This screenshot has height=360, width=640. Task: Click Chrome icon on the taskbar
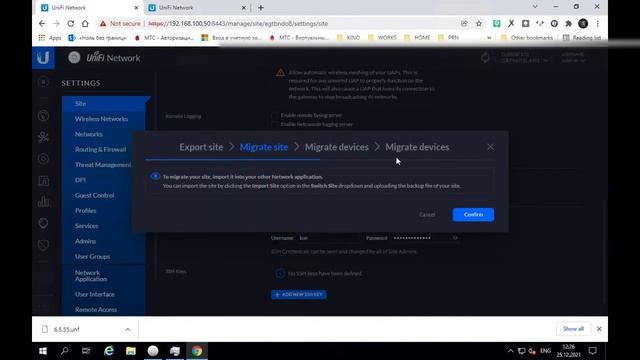[197, 351]
